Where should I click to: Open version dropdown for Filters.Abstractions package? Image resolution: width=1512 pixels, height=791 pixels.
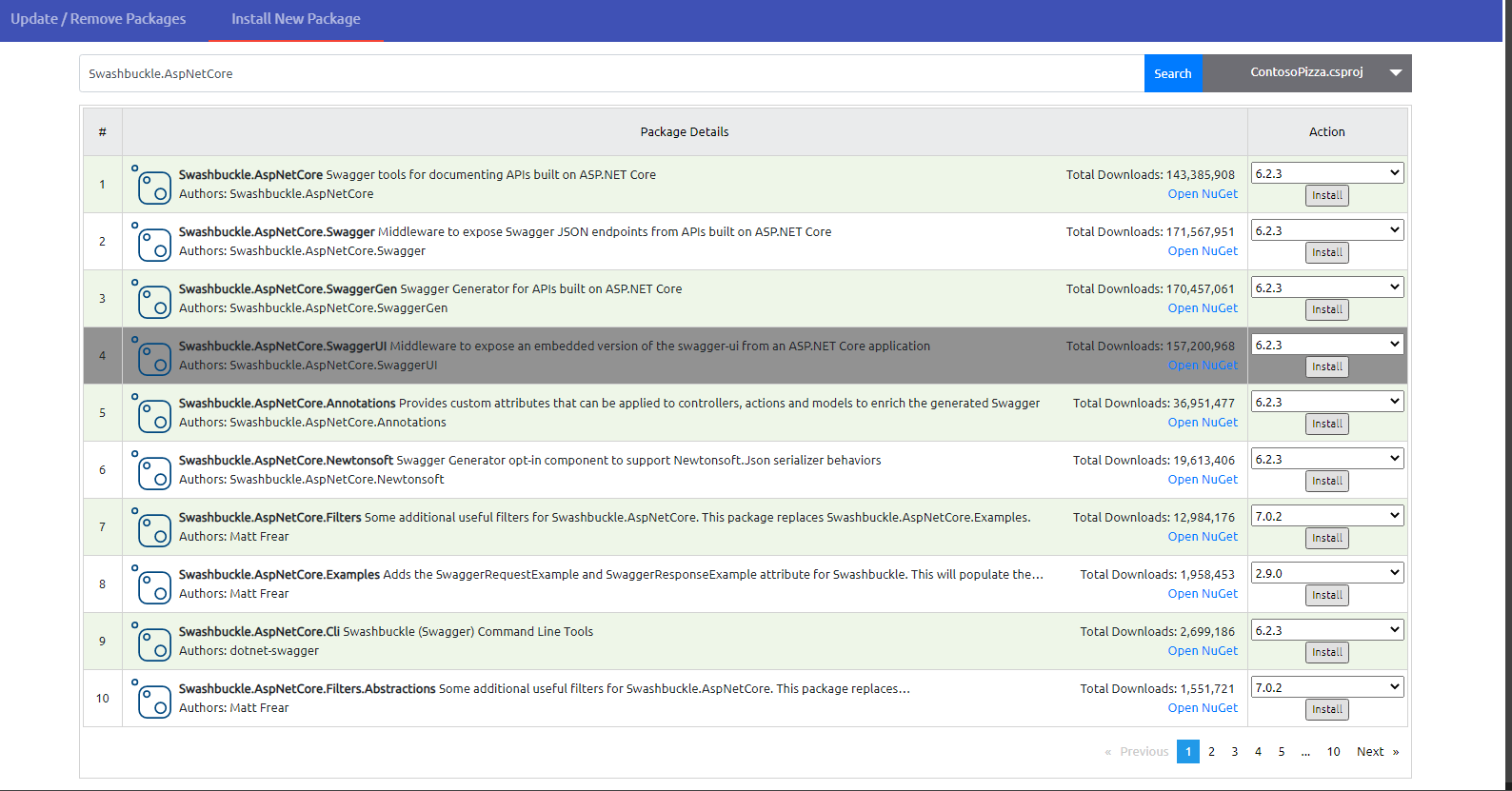1327,687
